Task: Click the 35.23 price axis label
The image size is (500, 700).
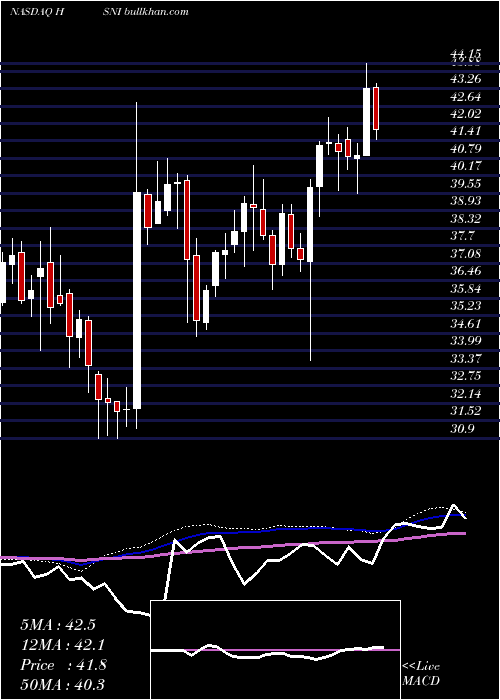Action: (x=467, y=306)
